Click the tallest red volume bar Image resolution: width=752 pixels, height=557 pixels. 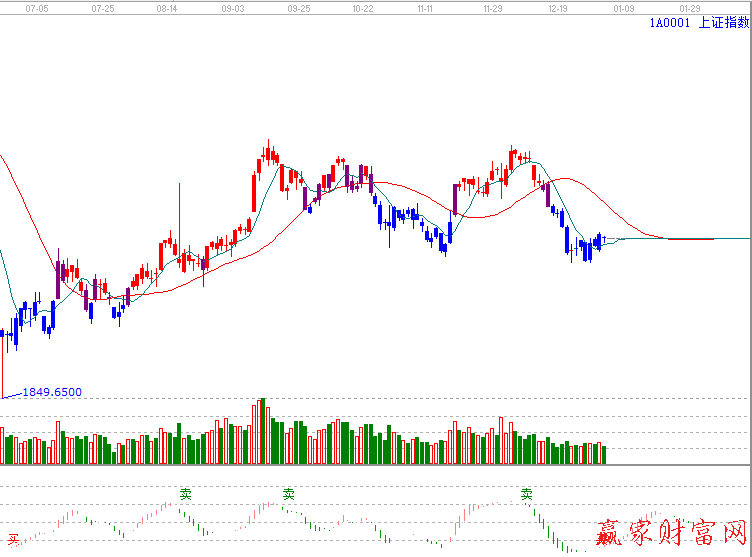point(259,432)
